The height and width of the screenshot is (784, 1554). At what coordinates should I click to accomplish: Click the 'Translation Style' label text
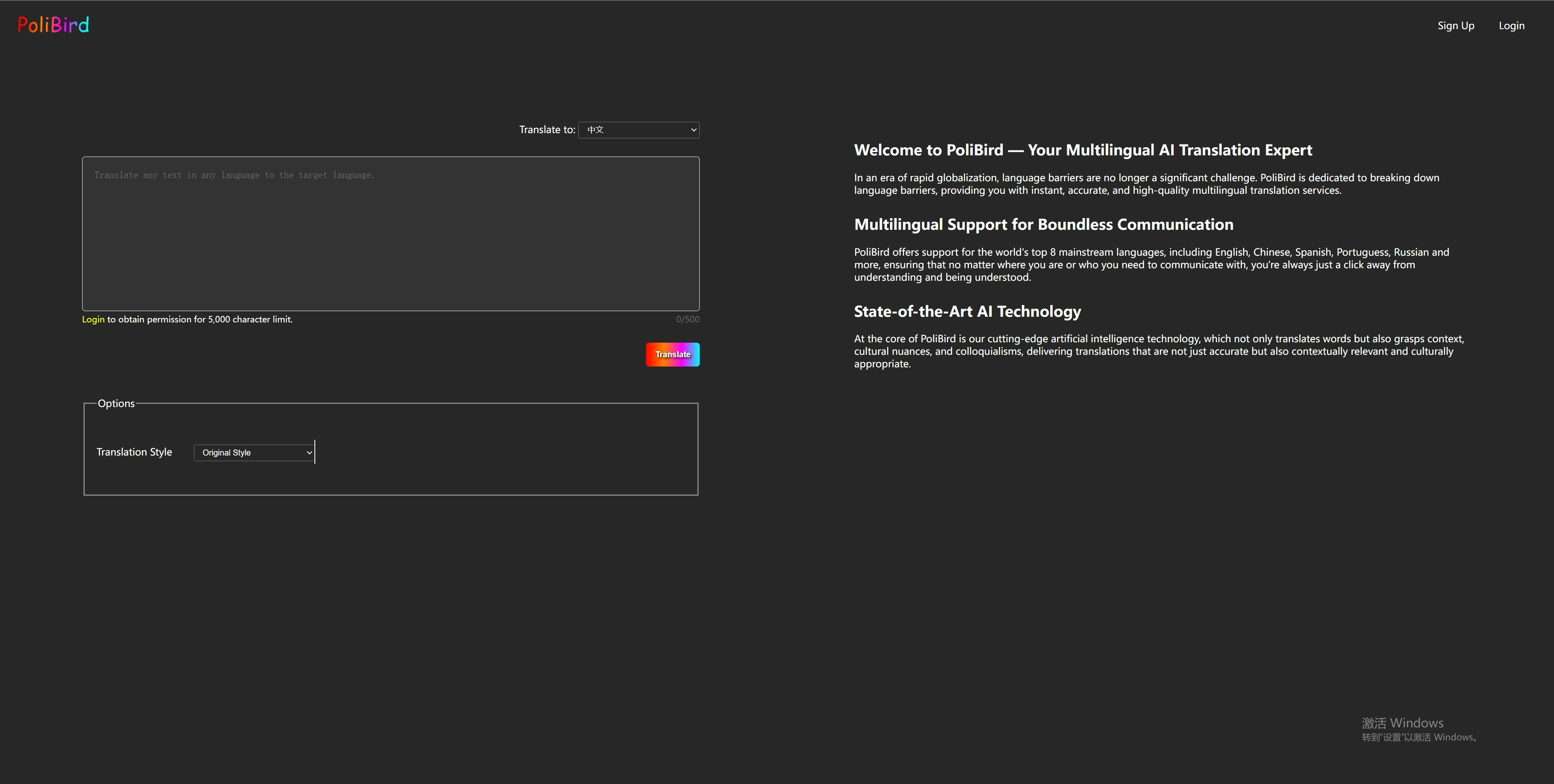pos(134,452)
